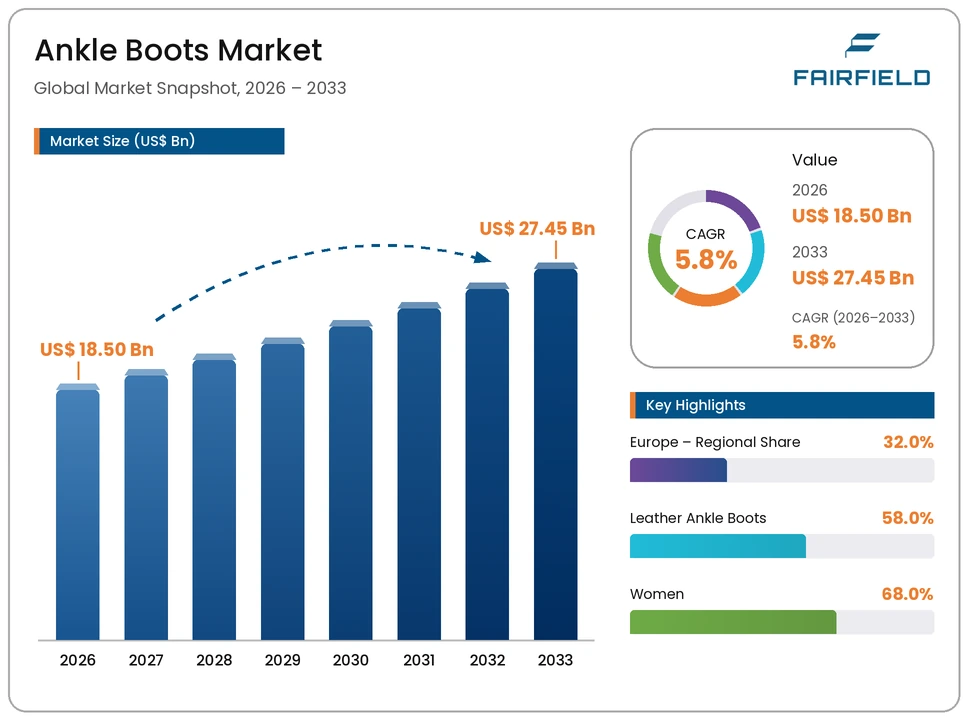Select the 2030 bar in the chart

351,480
